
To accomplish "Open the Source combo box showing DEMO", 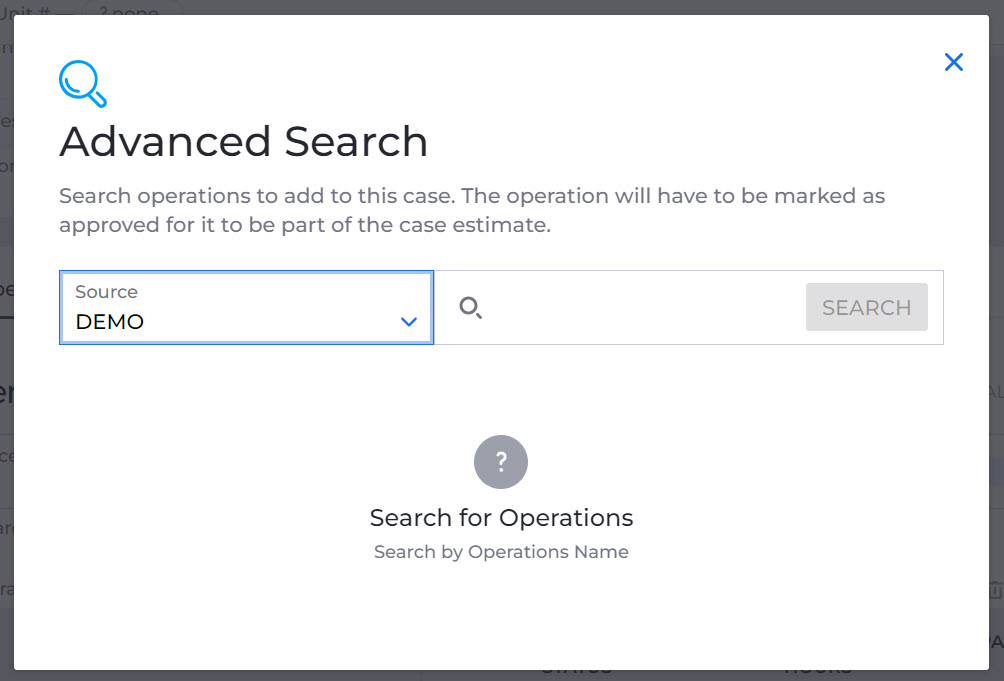I will (x=247, y=307).
